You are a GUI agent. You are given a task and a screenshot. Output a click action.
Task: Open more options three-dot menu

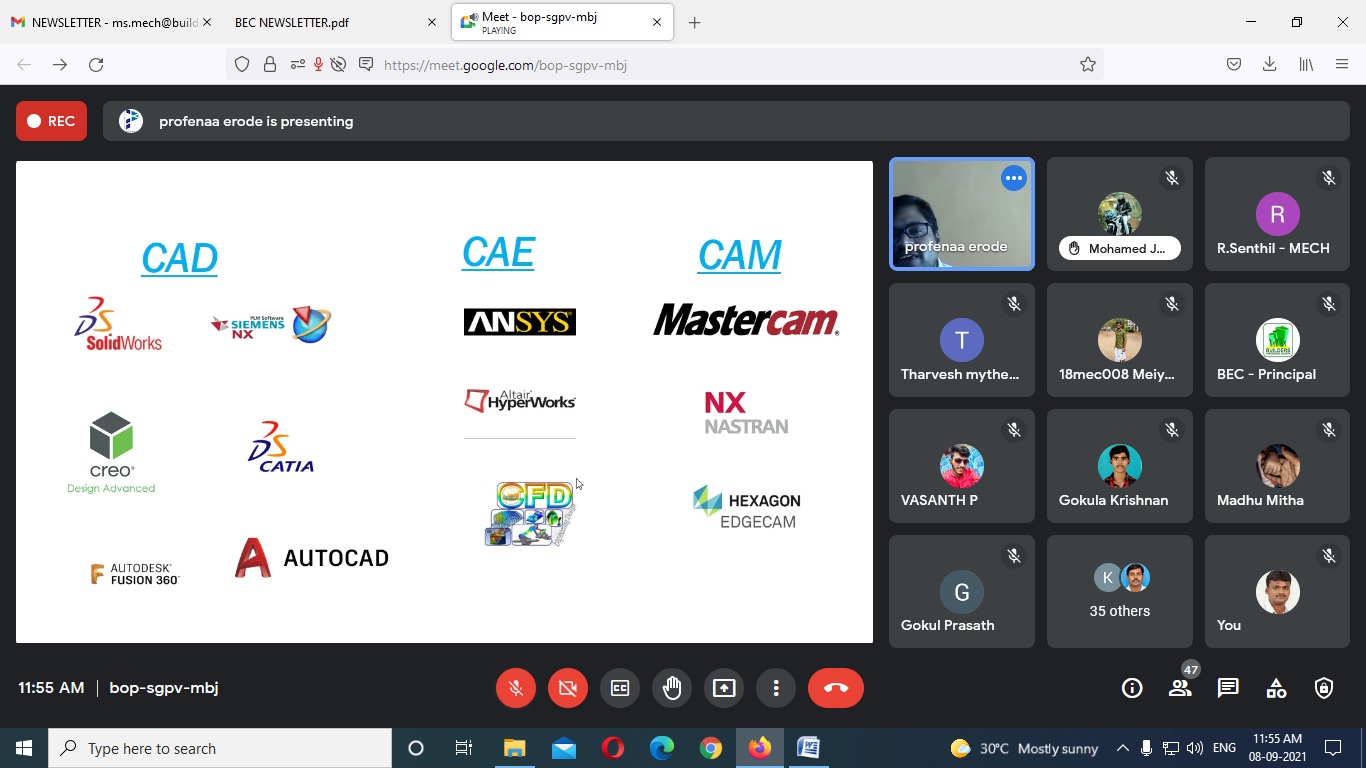[x=776, y=688]
